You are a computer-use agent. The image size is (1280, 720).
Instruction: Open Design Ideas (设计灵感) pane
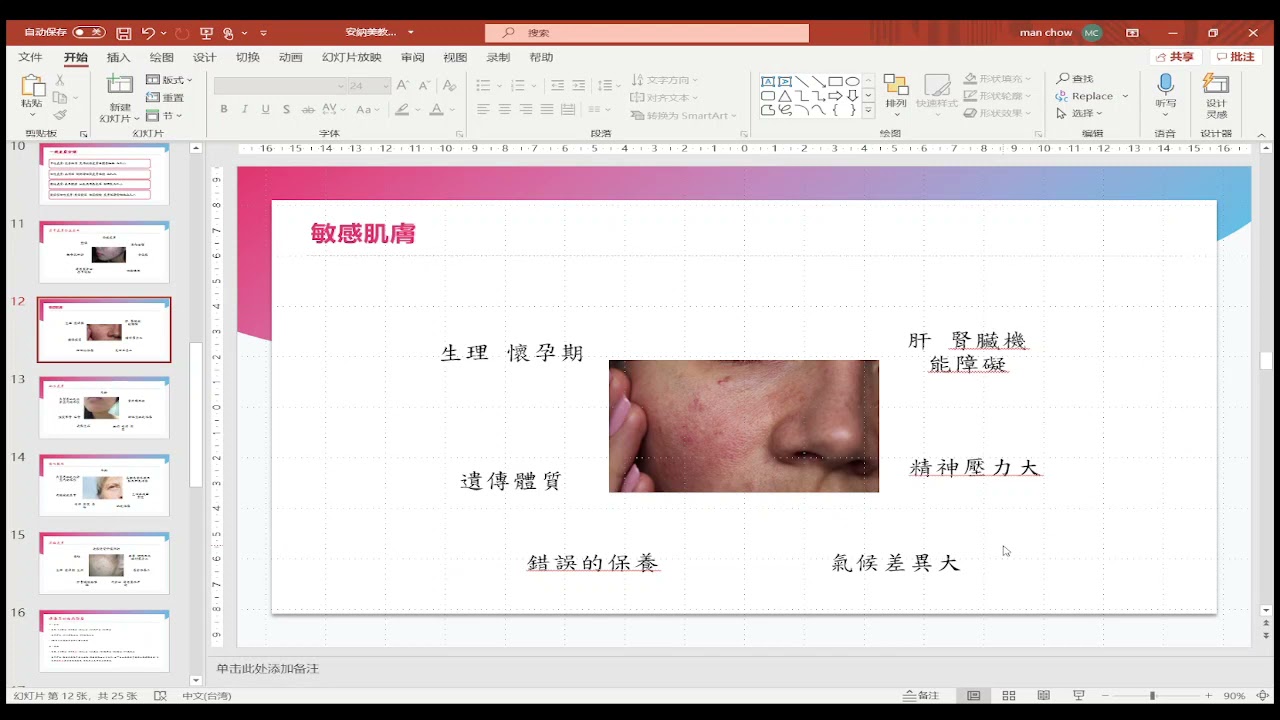[1216, 93]
